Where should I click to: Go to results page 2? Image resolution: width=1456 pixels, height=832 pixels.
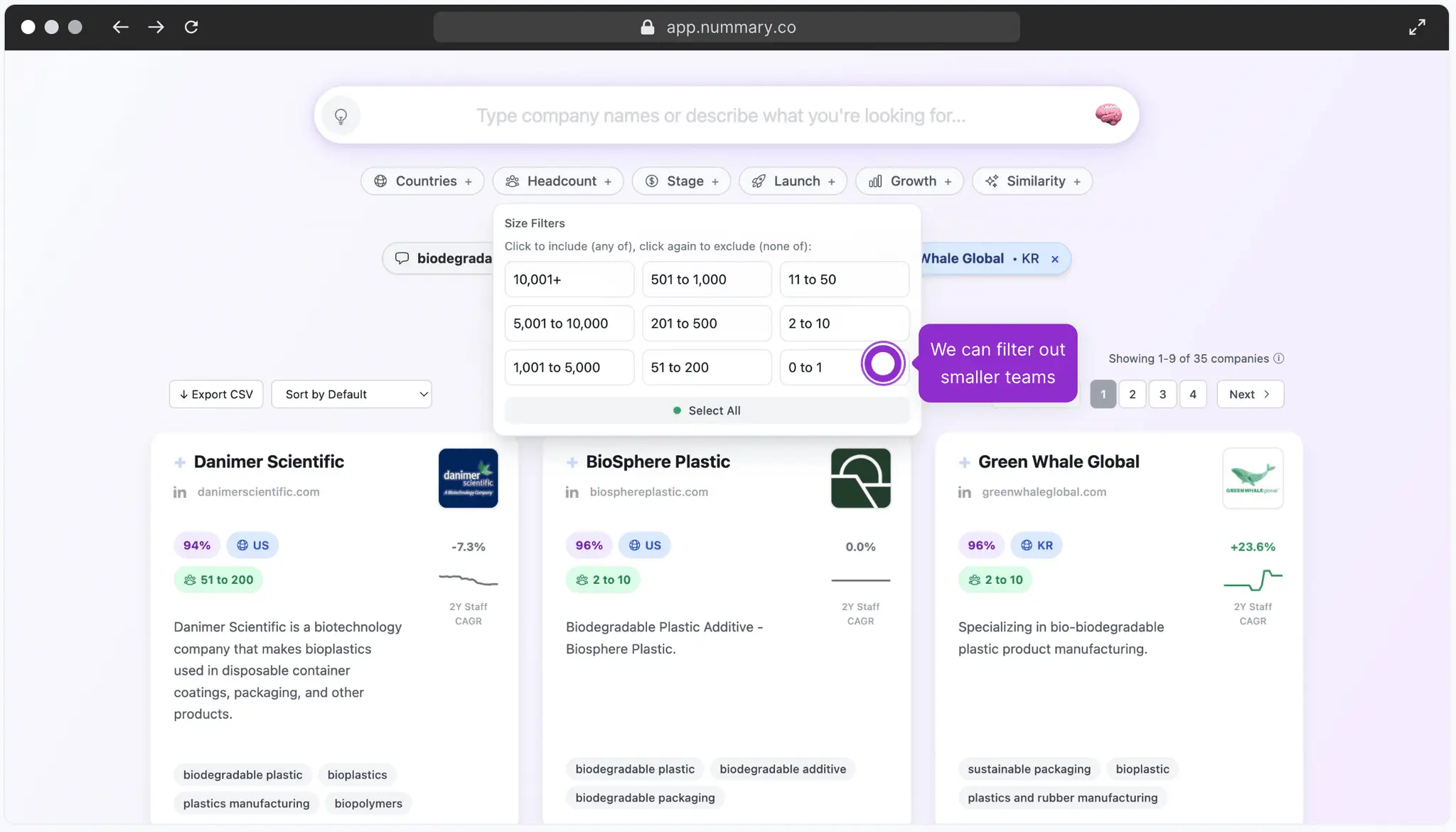pyautogui.click(x=1133, y=394)
